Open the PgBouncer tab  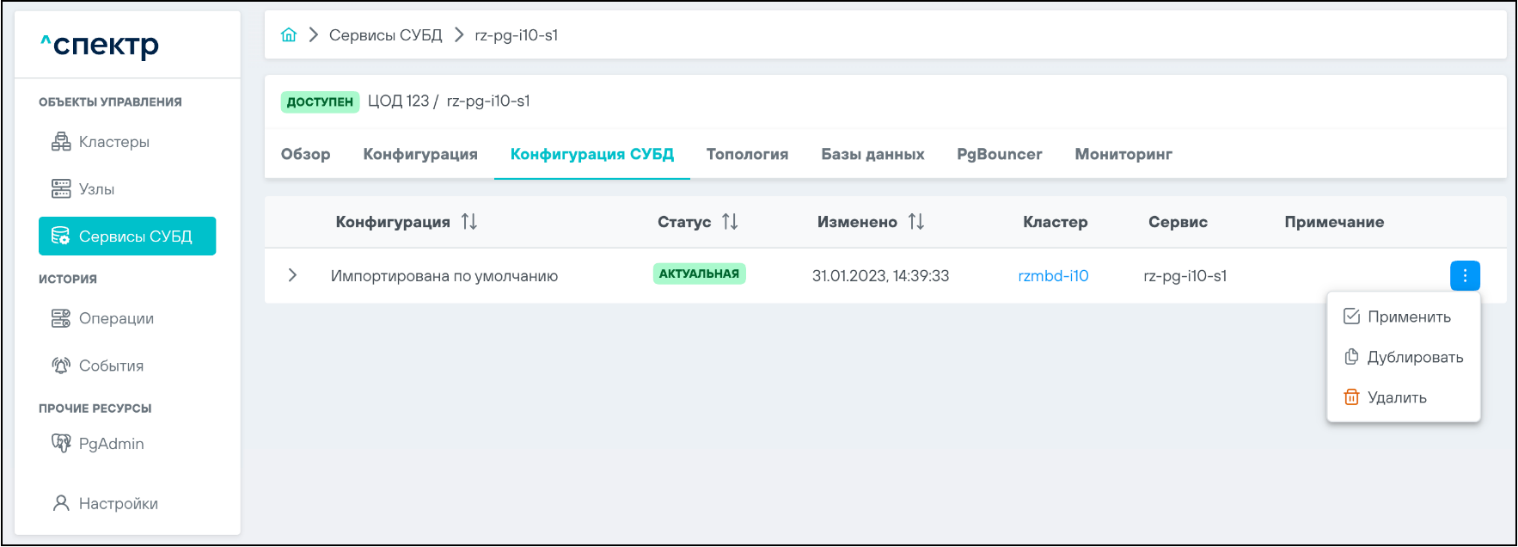(x=999, y=154)
